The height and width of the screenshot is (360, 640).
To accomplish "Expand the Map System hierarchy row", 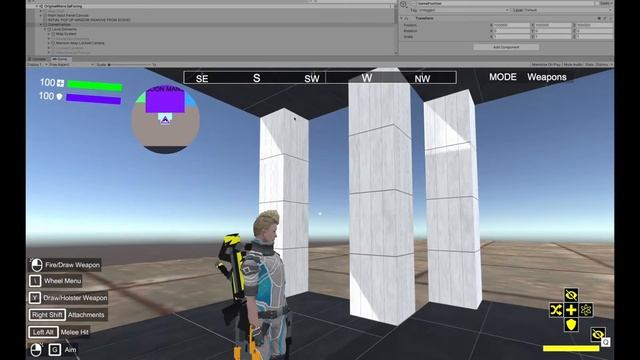I will [x=49, y=34].
